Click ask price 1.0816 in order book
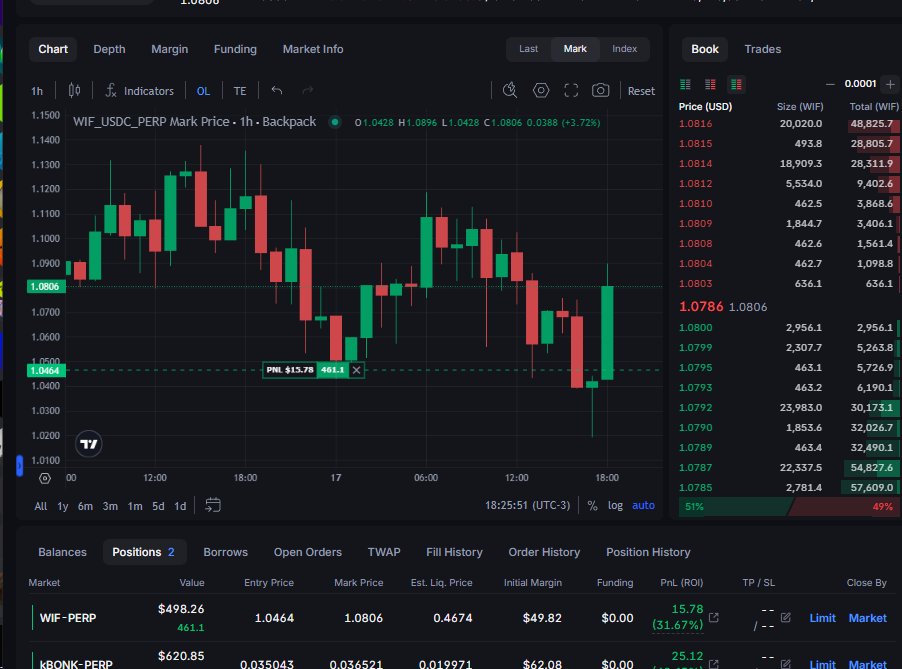Screen dimensions: 902x669 coord(695,124)
